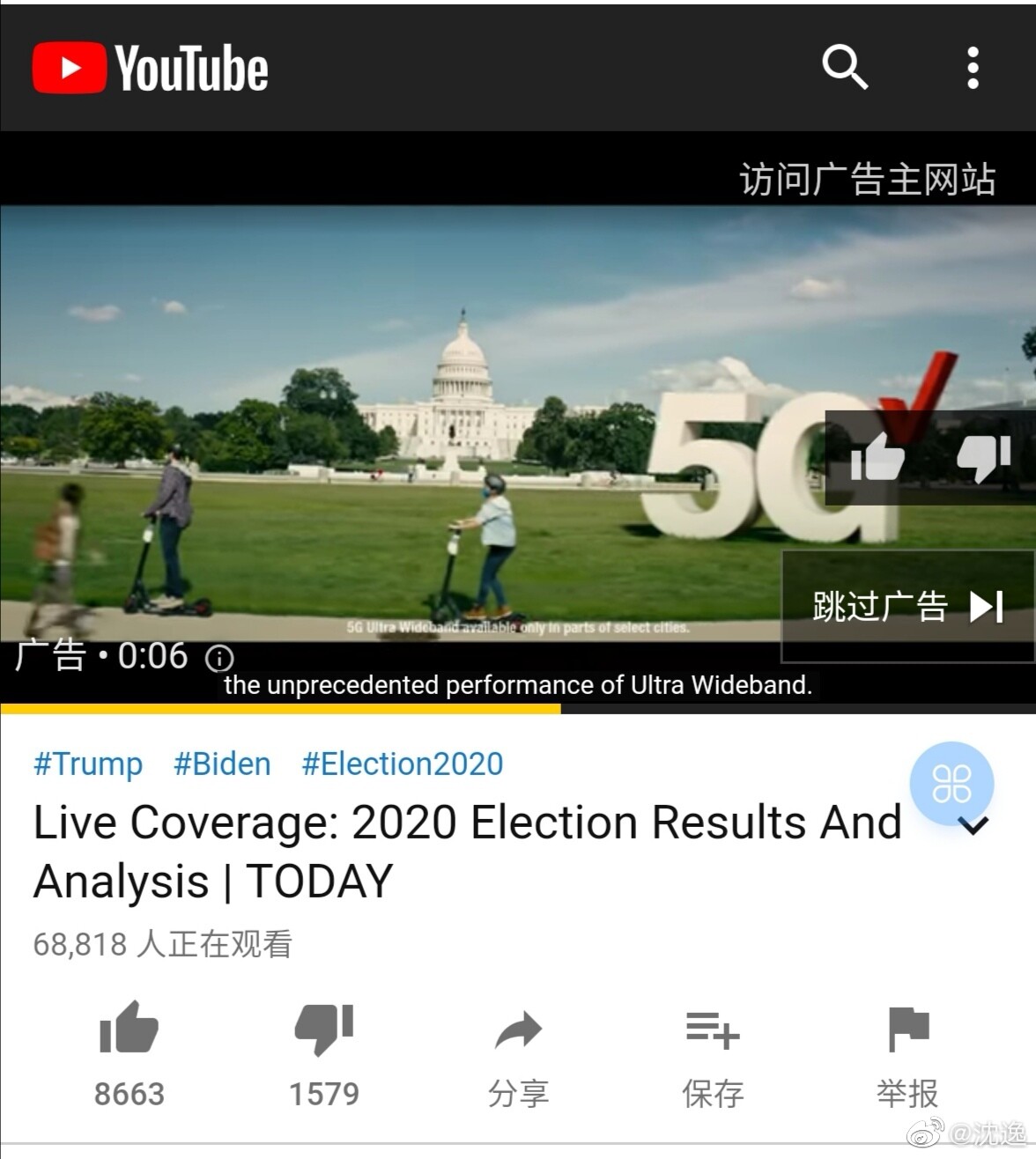The height and width of the screenshot is (1159, 1036).
Task: Tap the floating blue four-circle button
Action: pos(951,784)
